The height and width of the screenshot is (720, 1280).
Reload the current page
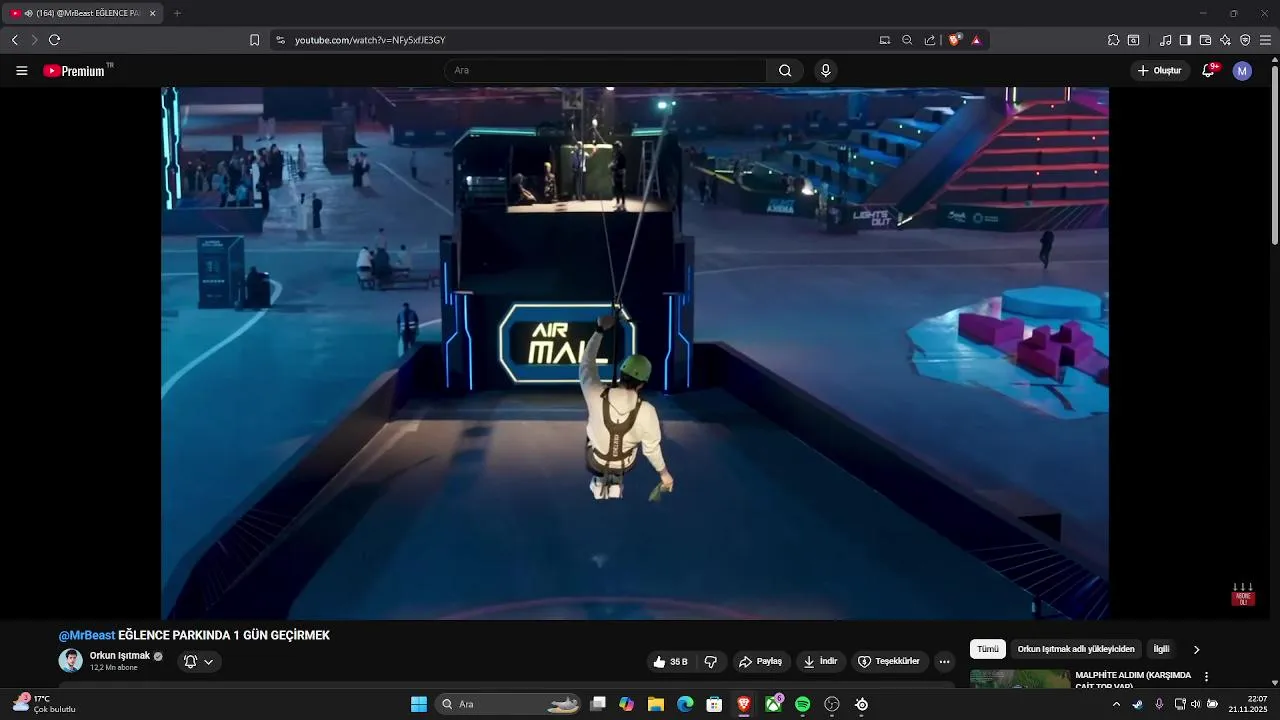[x=54, y=40]
